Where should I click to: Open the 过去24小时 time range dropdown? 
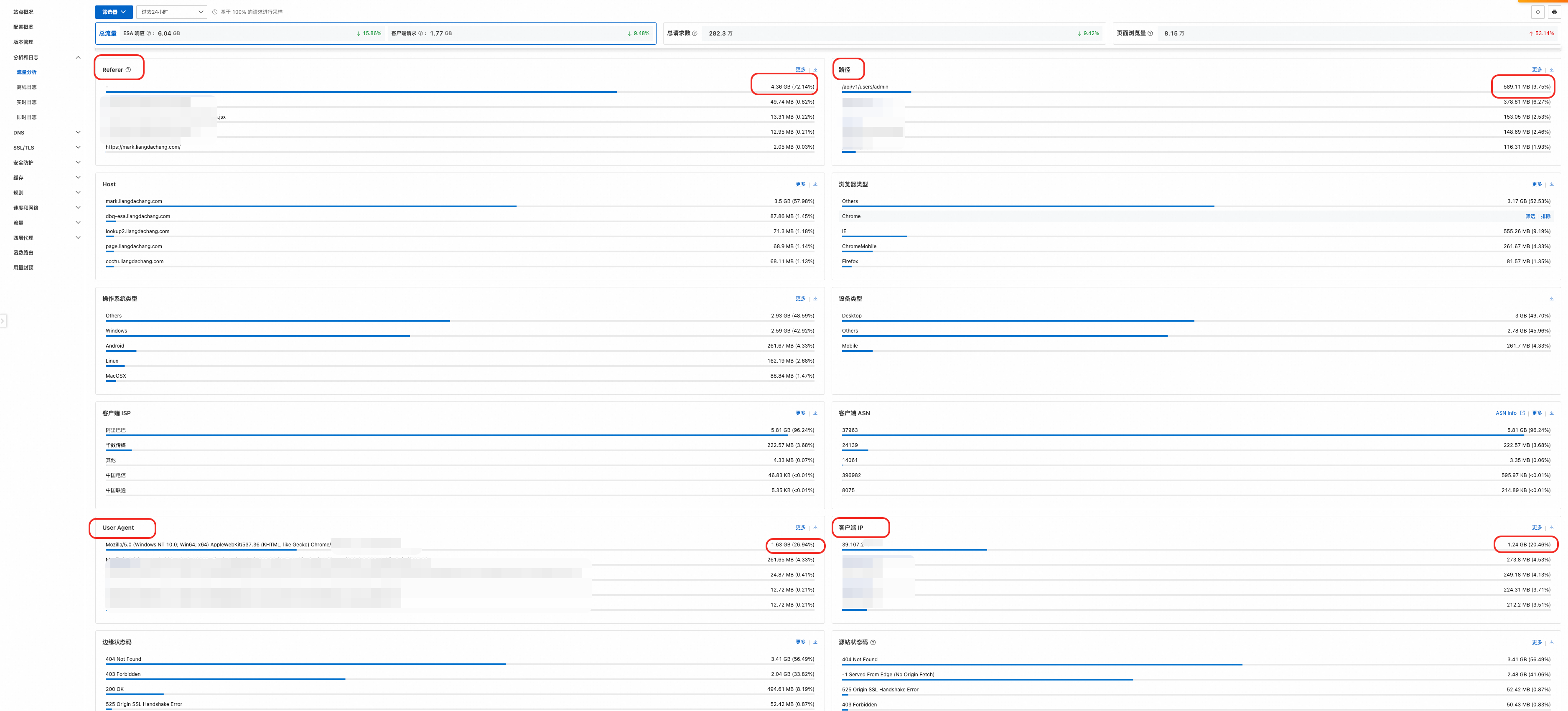(172, 12)
